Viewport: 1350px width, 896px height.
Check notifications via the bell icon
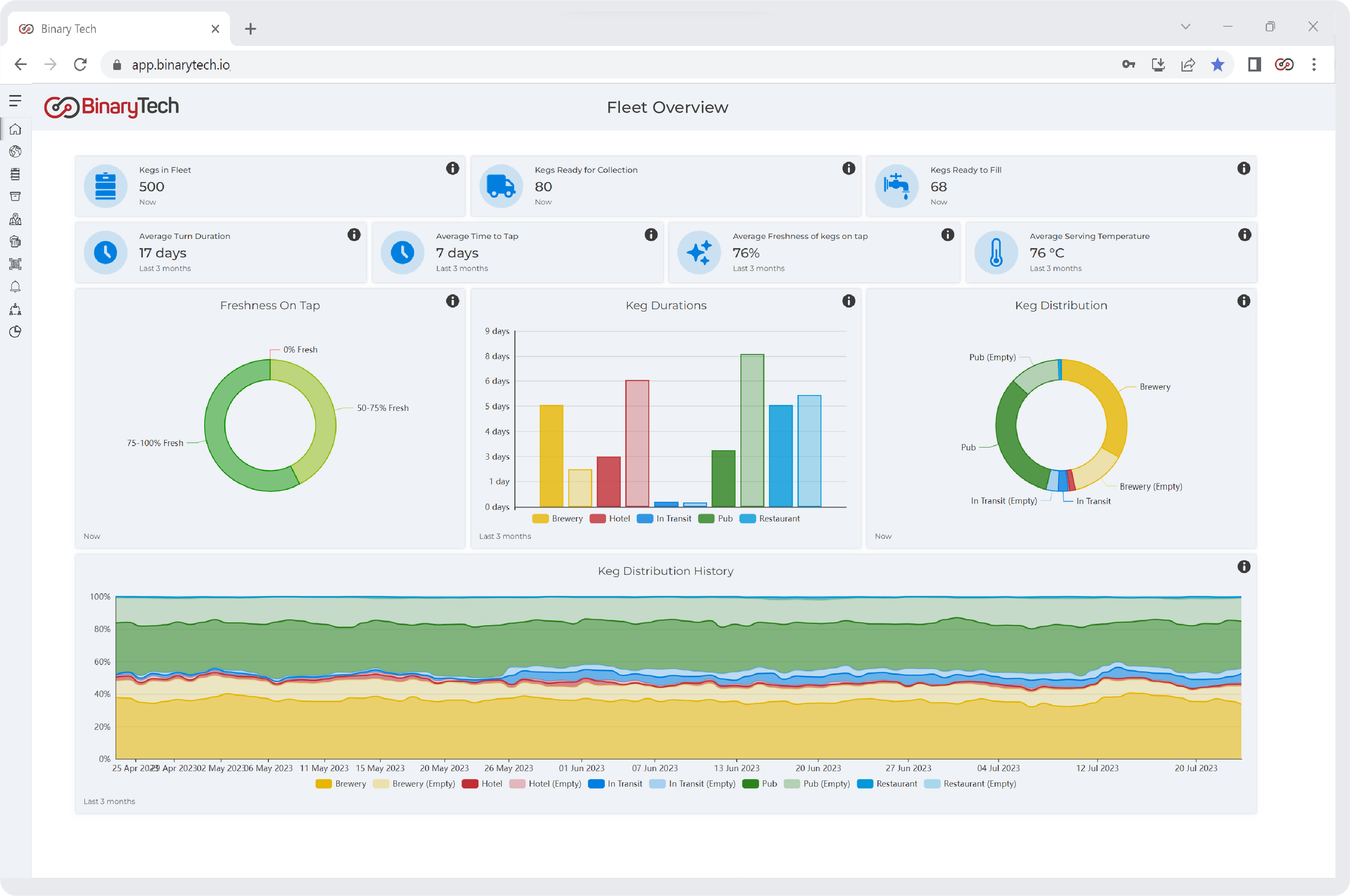point(15,286)
